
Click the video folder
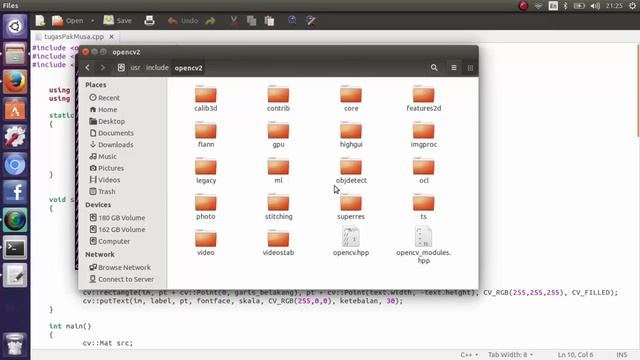(x=206, y=242)
